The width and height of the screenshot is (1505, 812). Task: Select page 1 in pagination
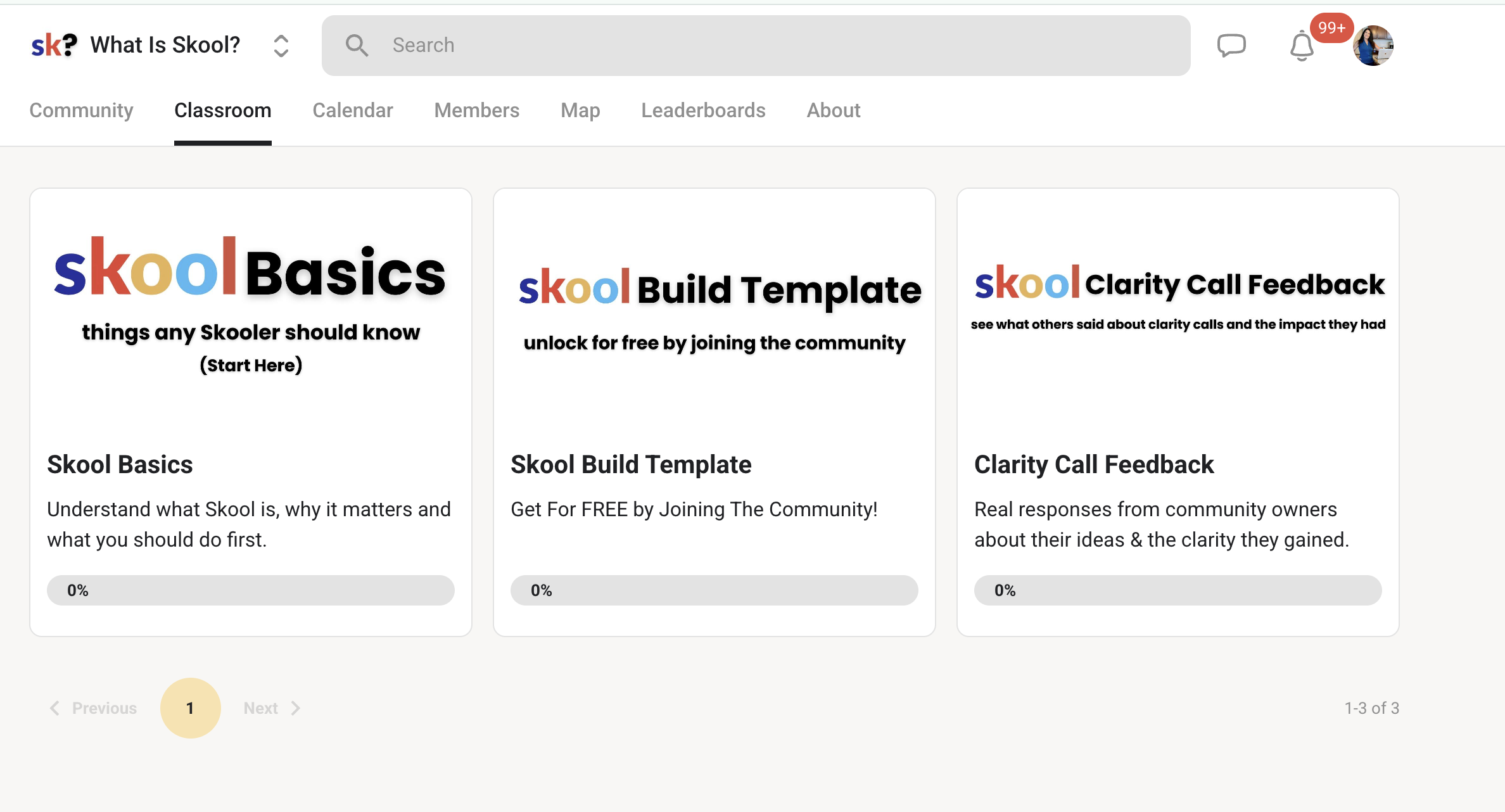(190, 708)
